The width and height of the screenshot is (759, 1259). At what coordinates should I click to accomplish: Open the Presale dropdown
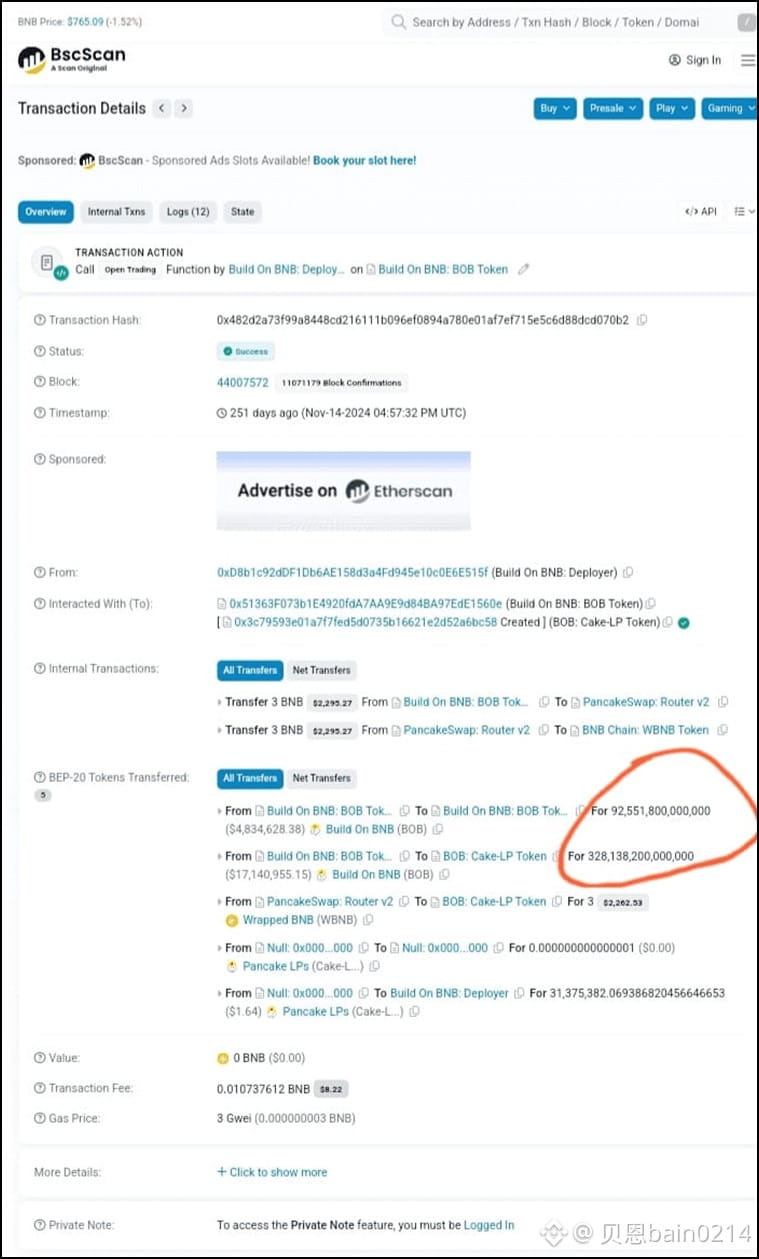612,108
